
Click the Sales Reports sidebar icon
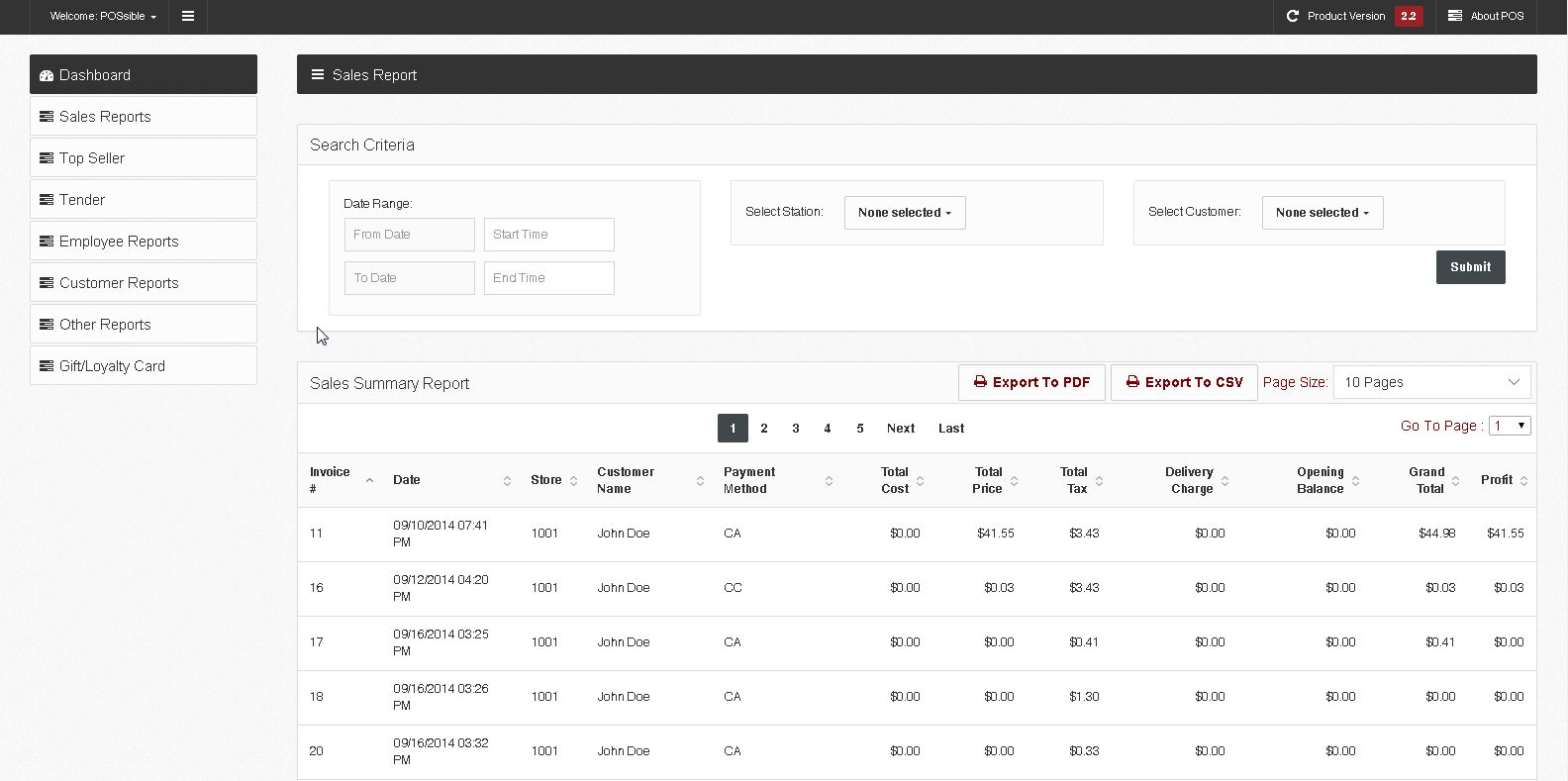[x=47, y=117]
